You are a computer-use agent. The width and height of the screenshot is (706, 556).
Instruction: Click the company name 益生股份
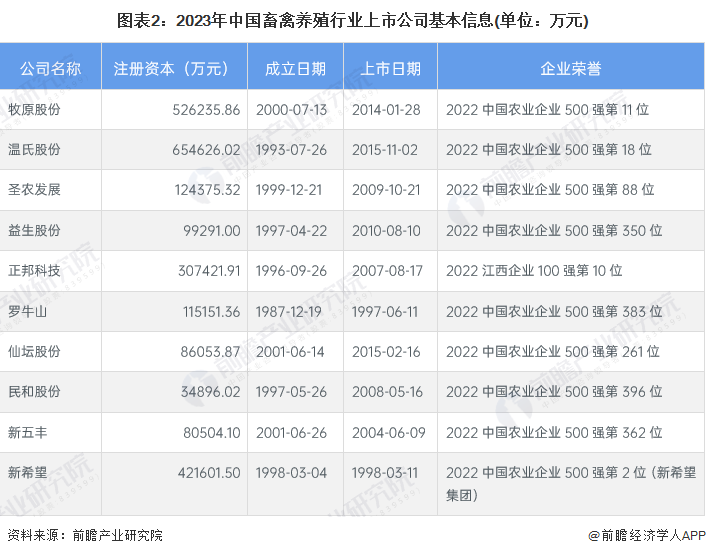pyautogui.click(x=34, y=231)
